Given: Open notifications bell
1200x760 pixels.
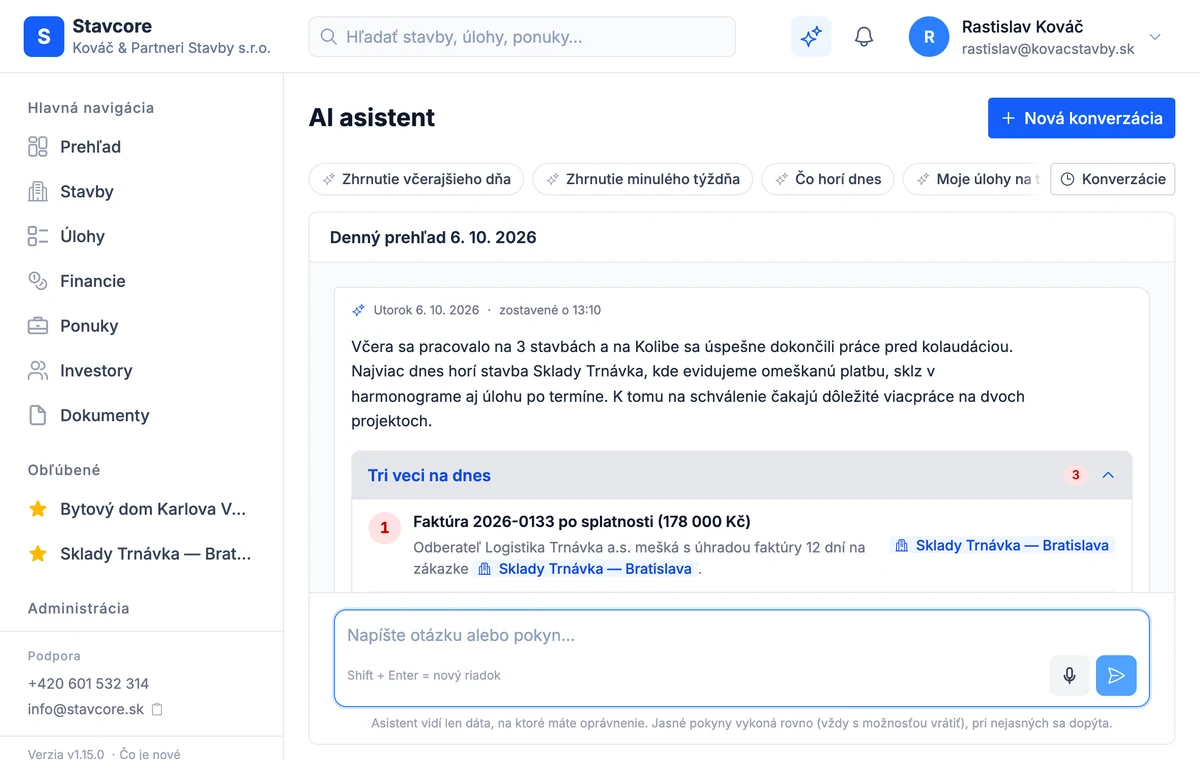Looking at the screenshot, I should point(864,37).
